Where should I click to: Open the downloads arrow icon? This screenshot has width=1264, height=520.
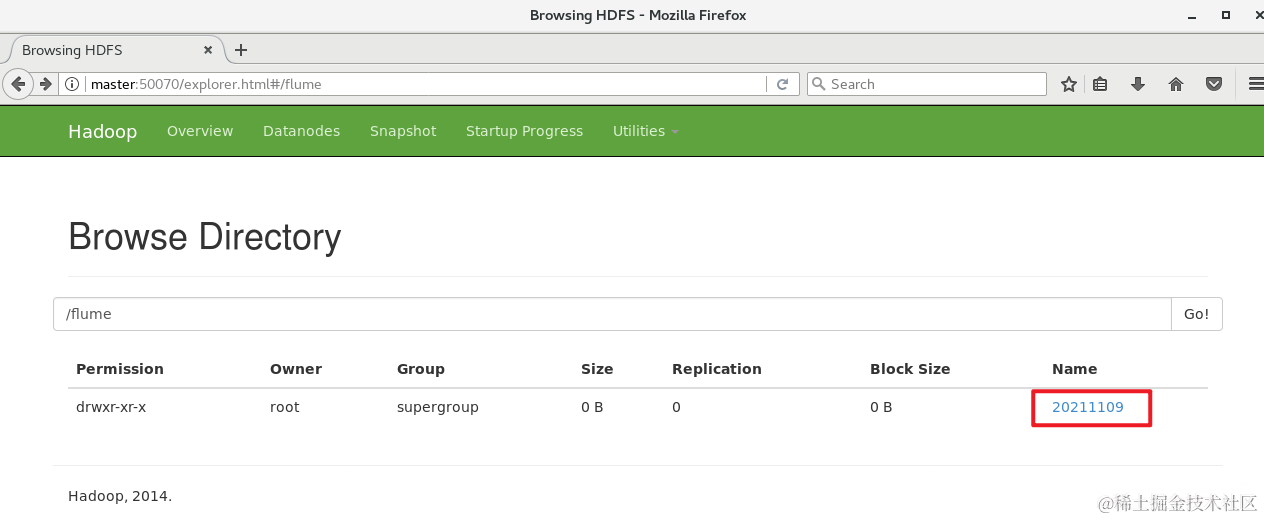(1138, 84)
